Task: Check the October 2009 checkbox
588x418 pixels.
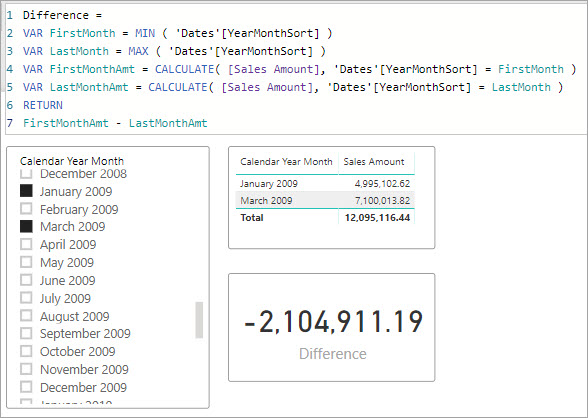Action: coord(26,351)
